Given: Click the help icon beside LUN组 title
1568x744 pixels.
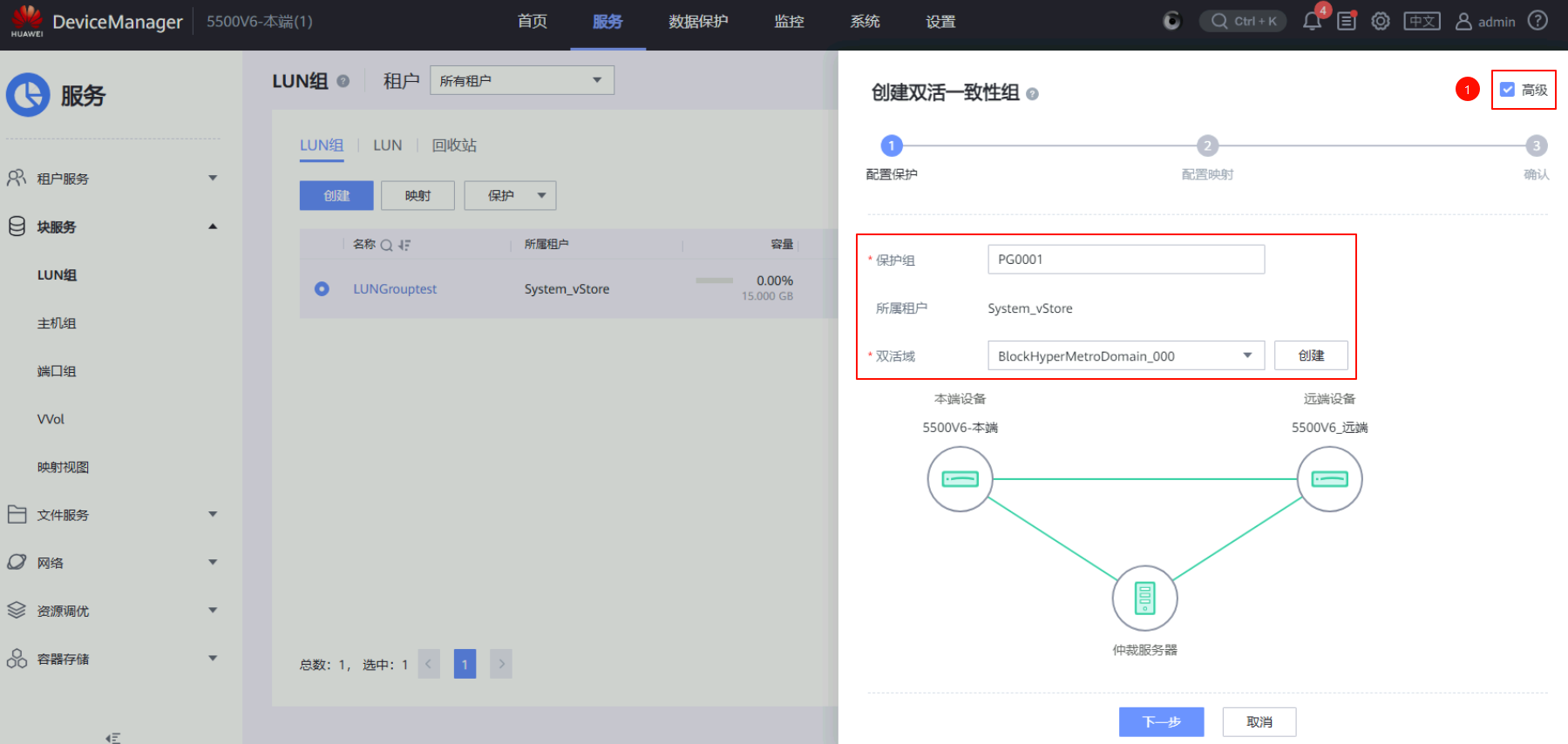Looking at the screenshot, I should click(343, 81).
